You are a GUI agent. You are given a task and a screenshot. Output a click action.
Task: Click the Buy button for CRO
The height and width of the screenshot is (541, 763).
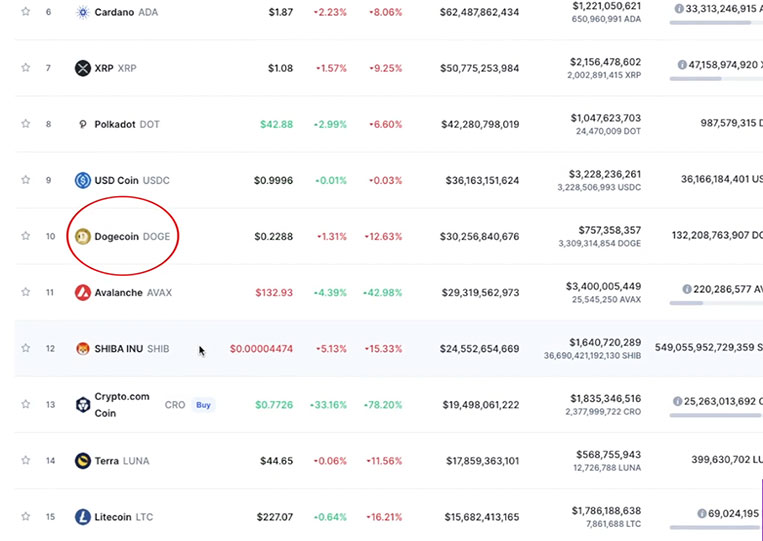point(203,405)
